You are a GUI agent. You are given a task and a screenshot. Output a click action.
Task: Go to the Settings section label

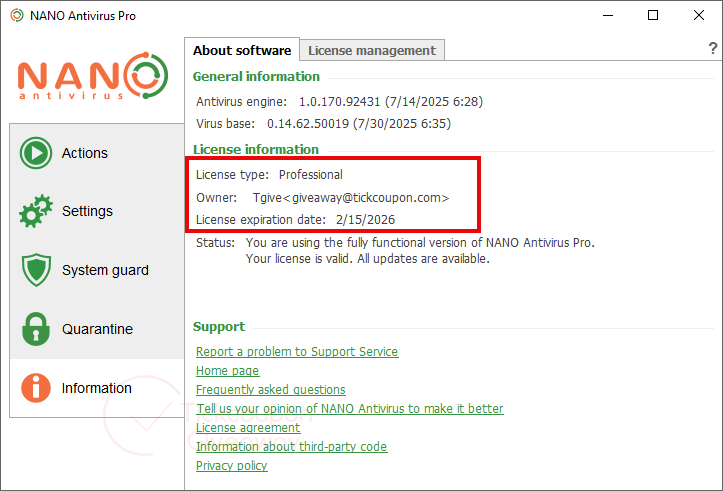point(88,211)
